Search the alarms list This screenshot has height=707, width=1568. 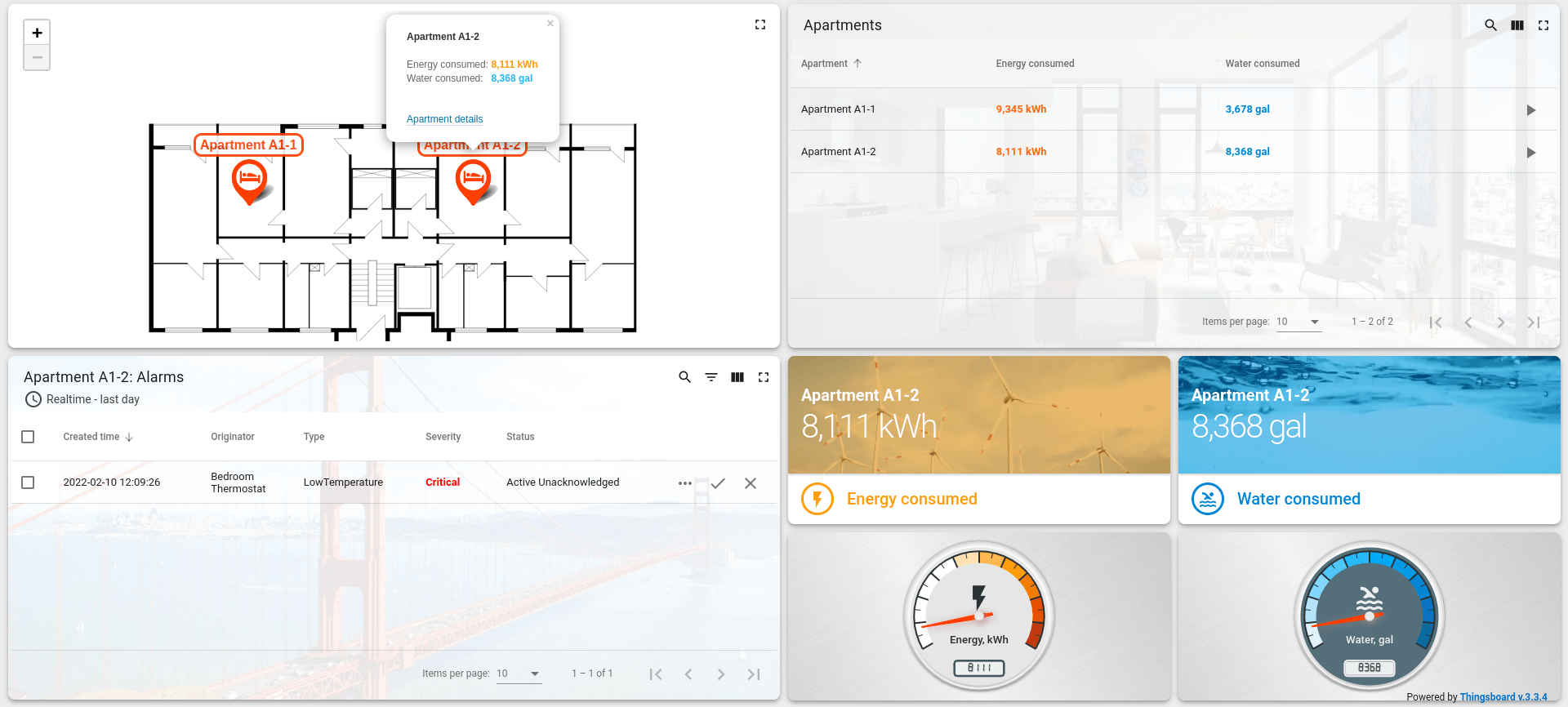pos(684,377)
